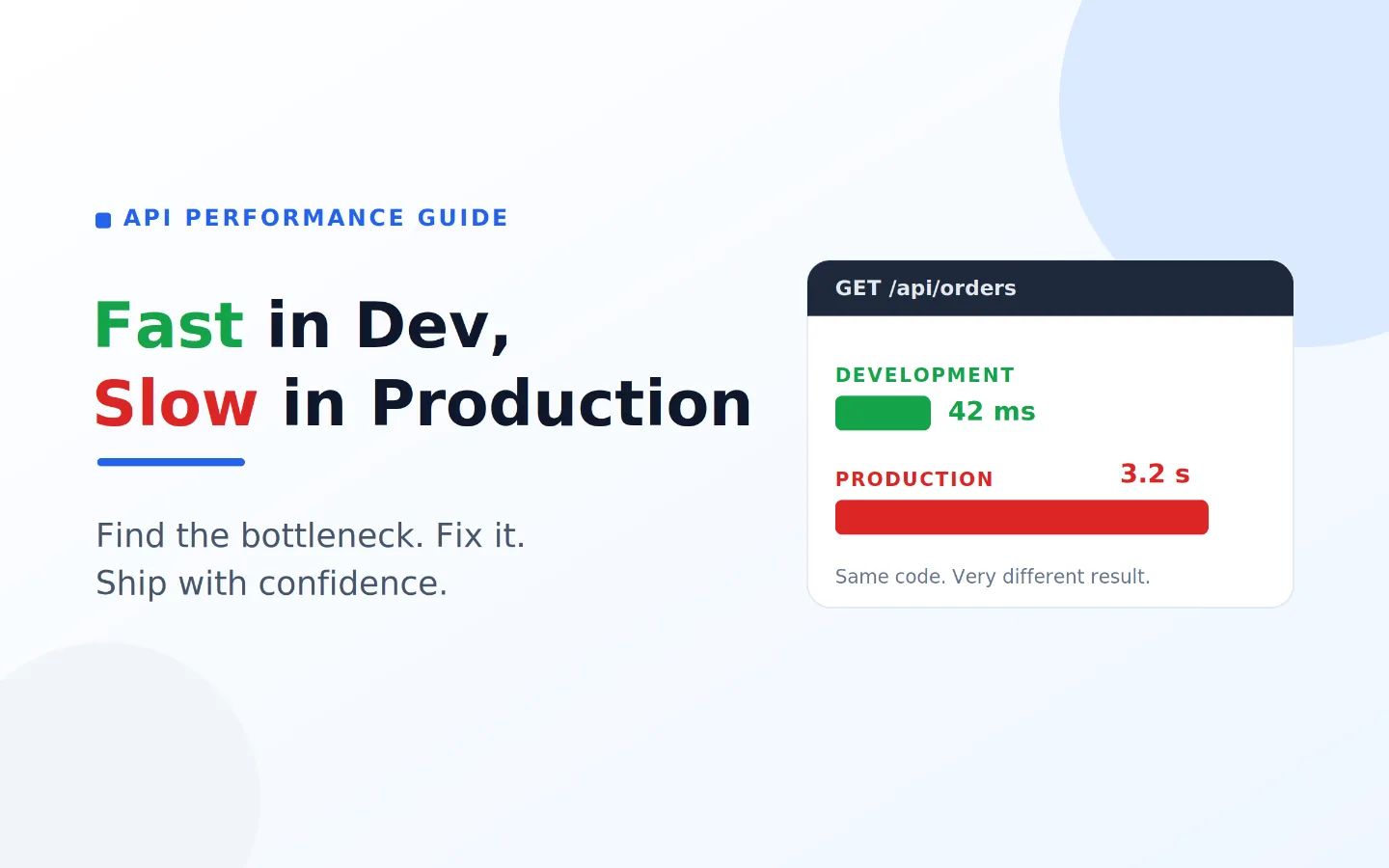Viewport: 1389px width, 868px height.
Task: Click the 'DEVELOPMENT' label in the card
Action: (x=925, y=375)
